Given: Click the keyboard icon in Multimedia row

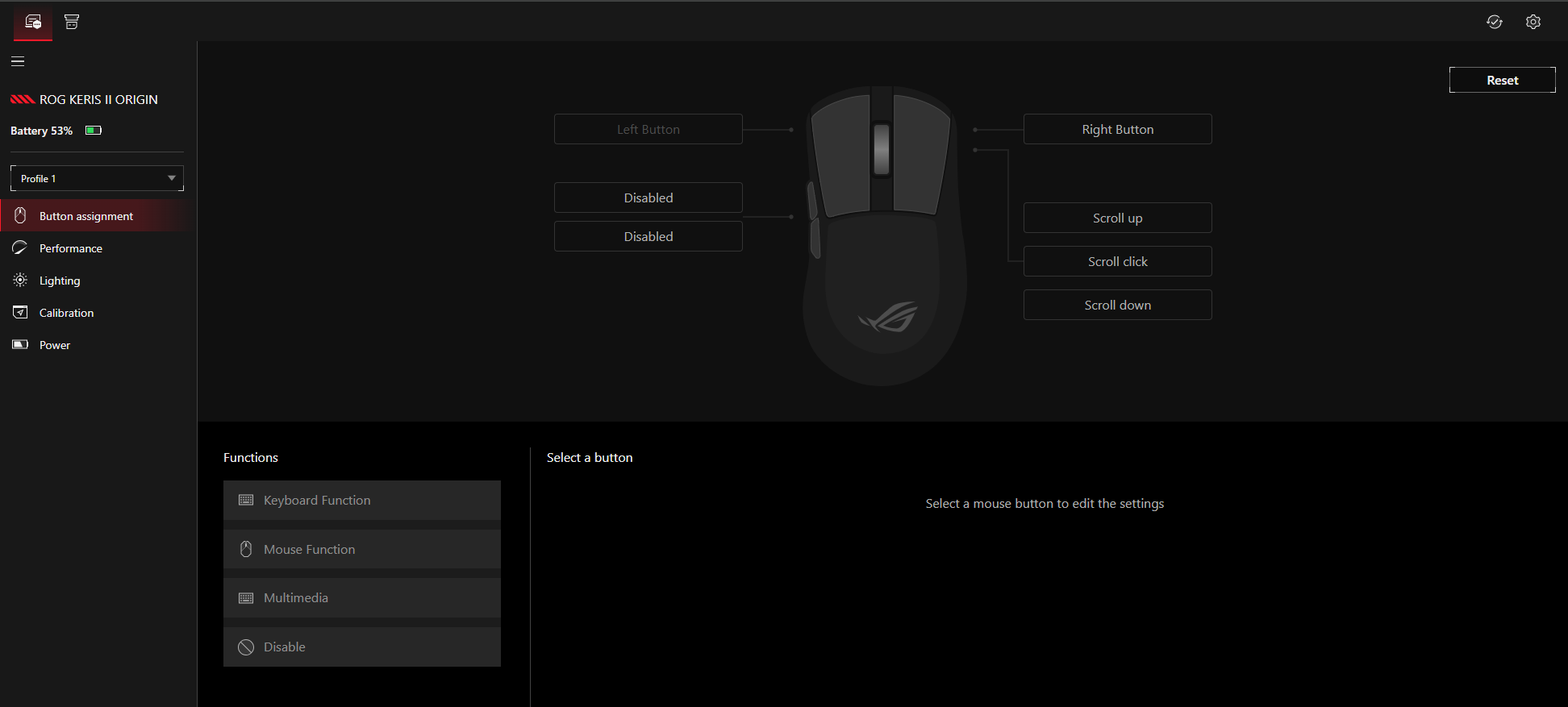Looking at the screenshot, I should click(x=246, y=597).
